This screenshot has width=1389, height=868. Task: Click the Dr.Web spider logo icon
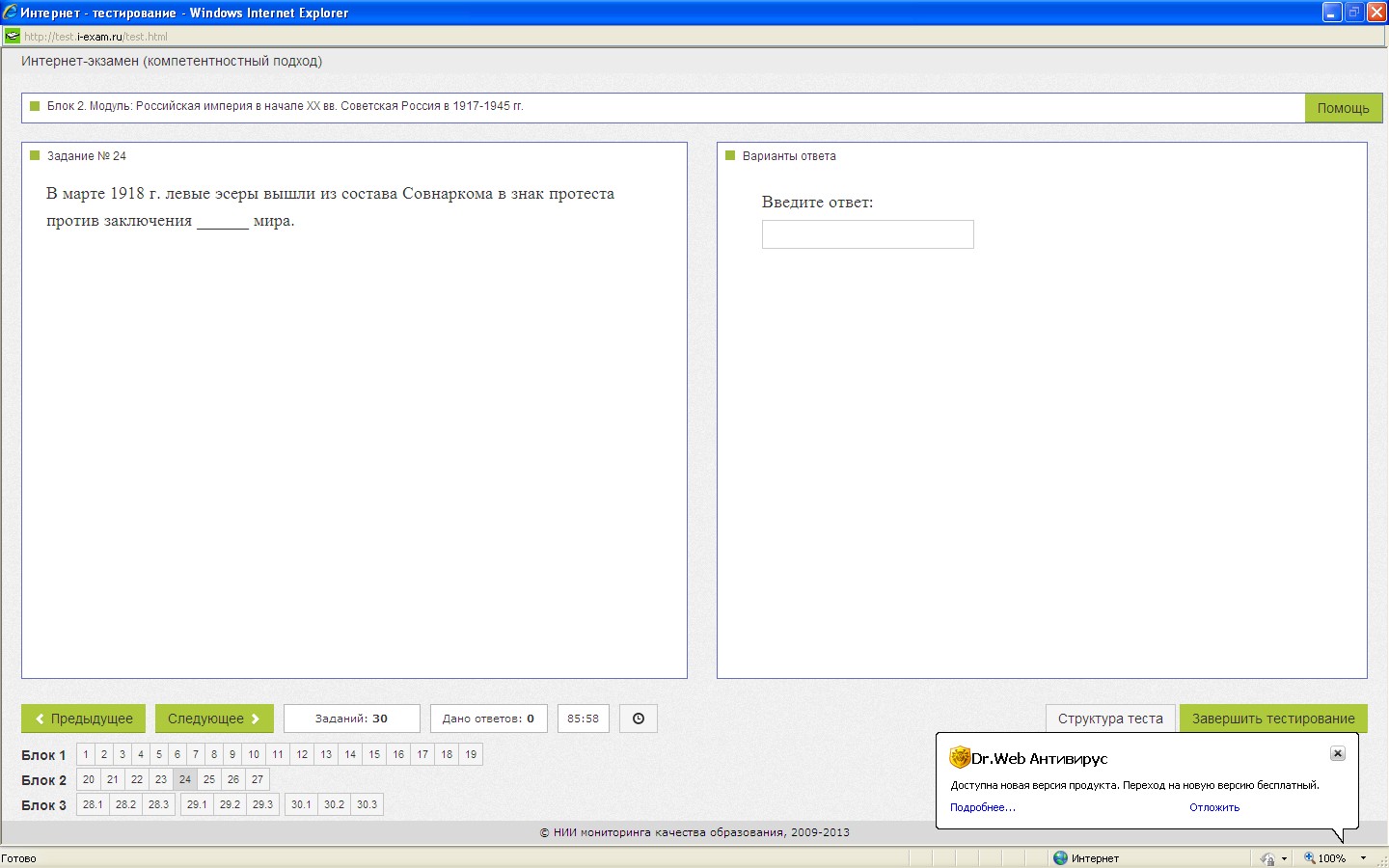pyautogui.click(x=960, y=757)
